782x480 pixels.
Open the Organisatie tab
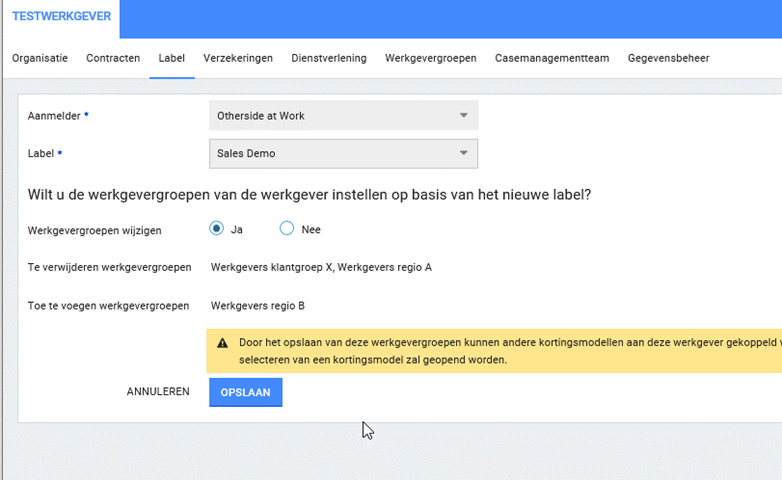(x=40, y=58)
